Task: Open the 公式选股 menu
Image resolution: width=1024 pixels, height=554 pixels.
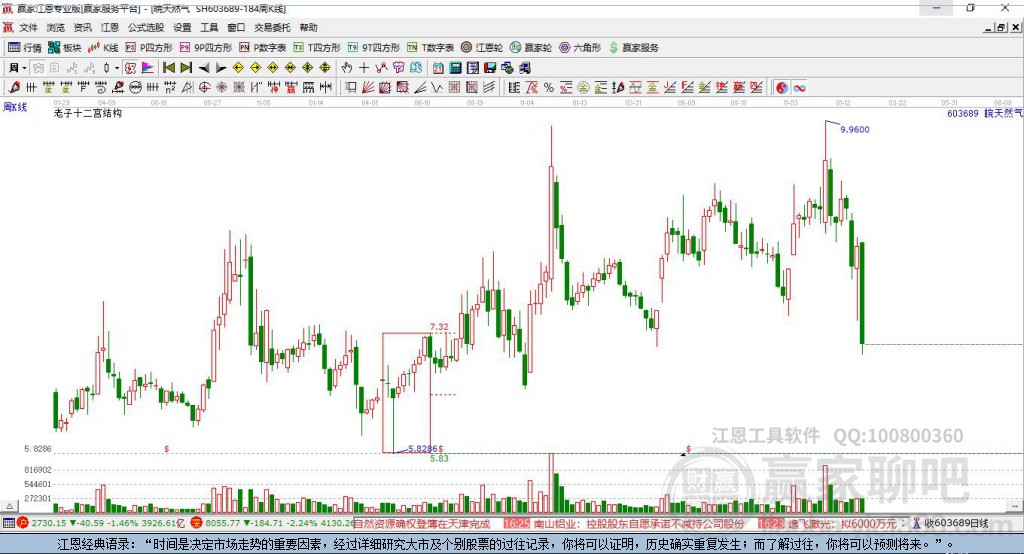Action: coord(146,27)
